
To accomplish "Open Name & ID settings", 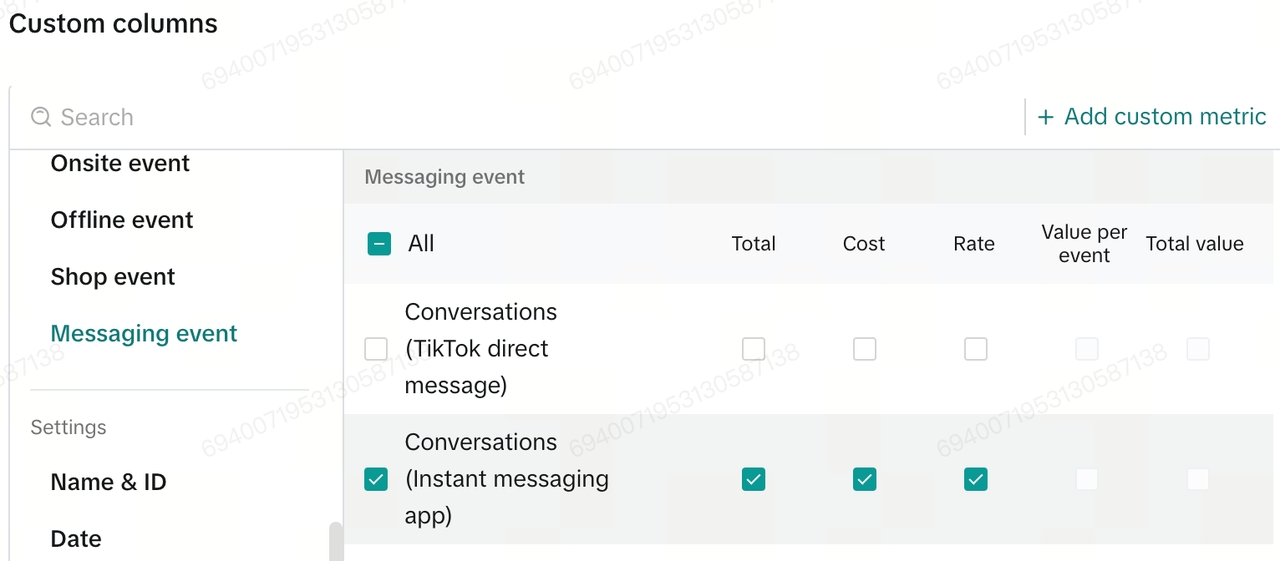I will tap(108, 482).
